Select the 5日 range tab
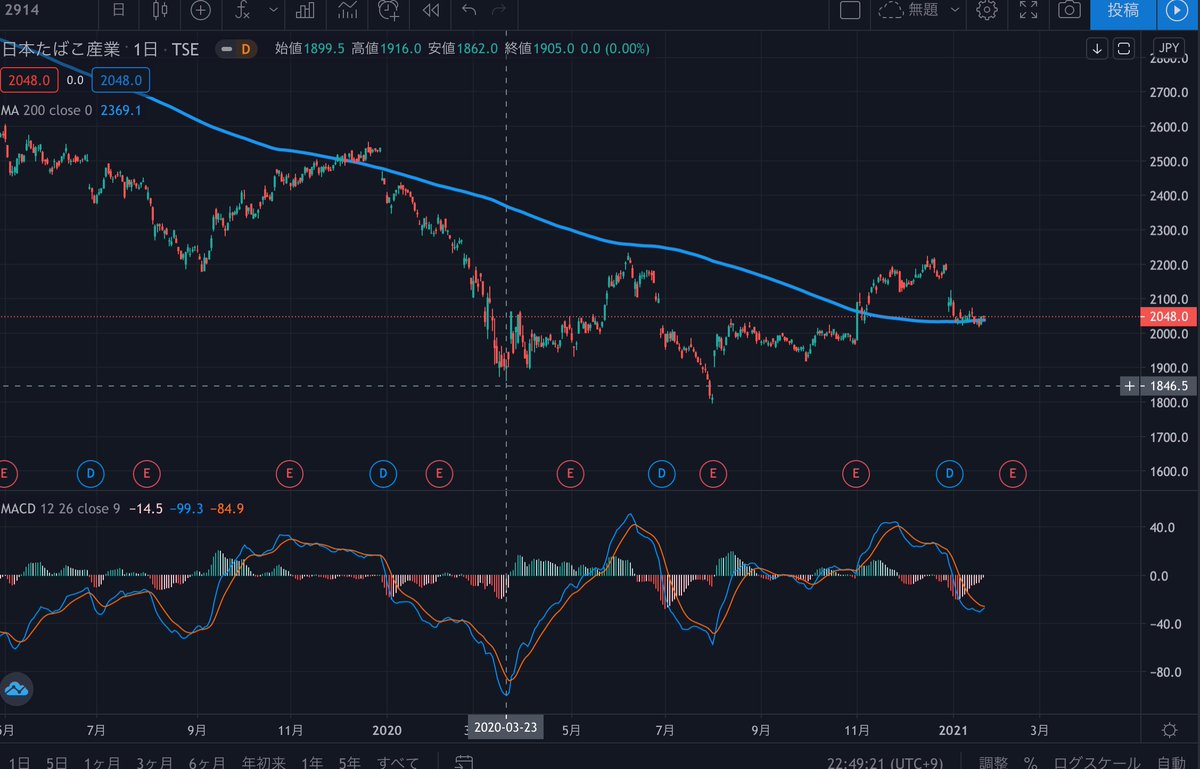The width and height of the screenshot is (1200, 769). point(59,762)
